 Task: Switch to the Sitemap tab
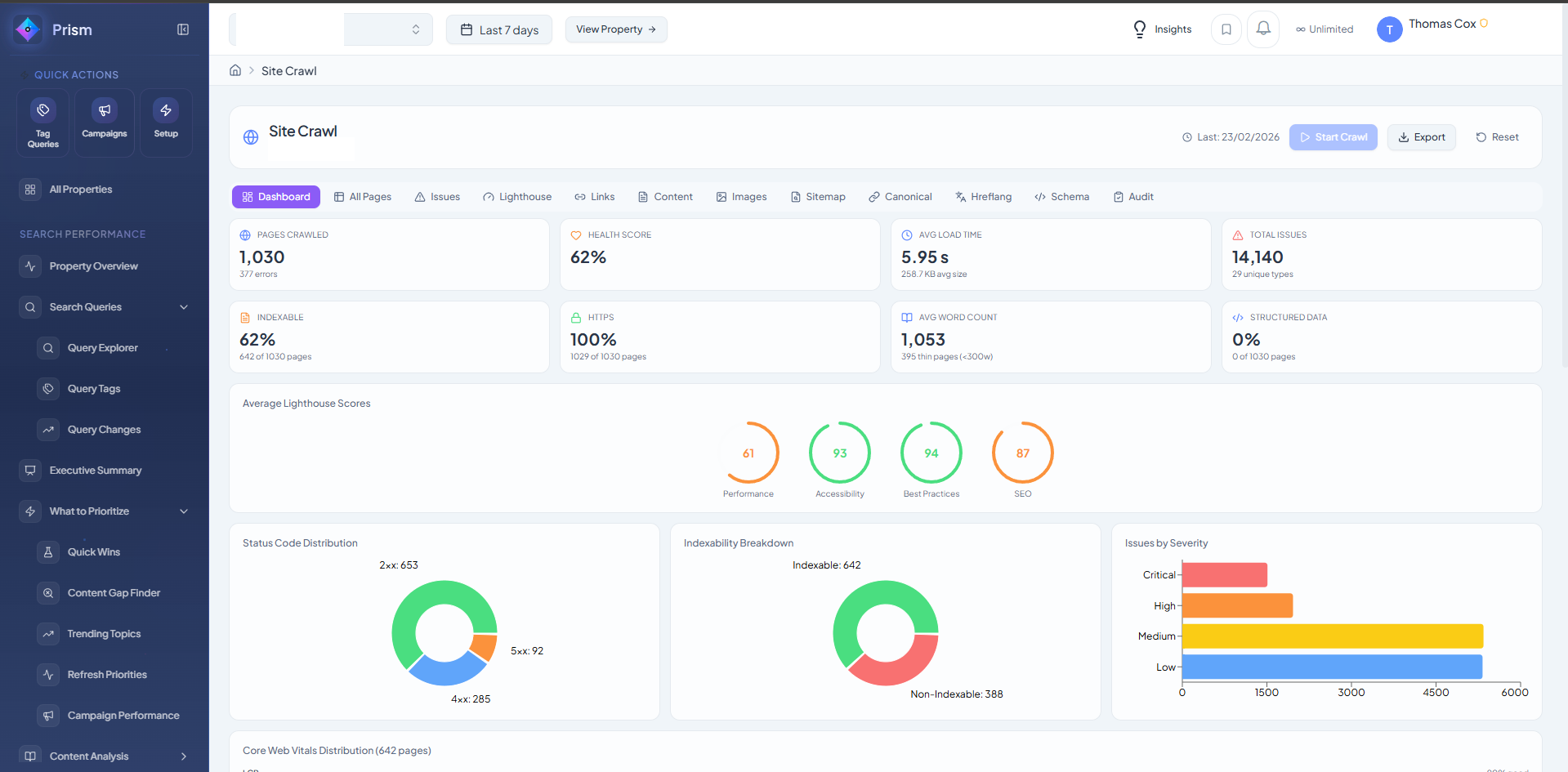(818, 197)
